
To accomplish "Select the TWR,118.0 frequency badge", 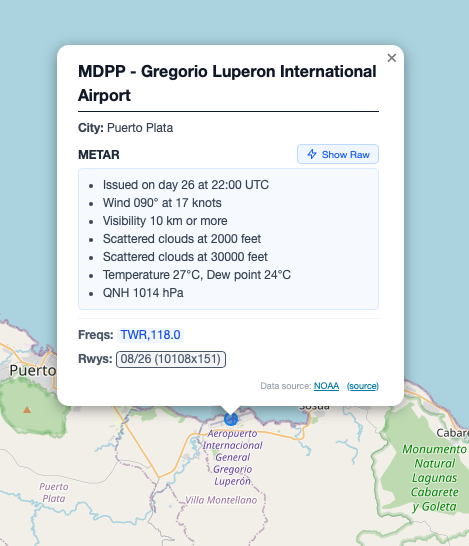I will coord(150,335).
